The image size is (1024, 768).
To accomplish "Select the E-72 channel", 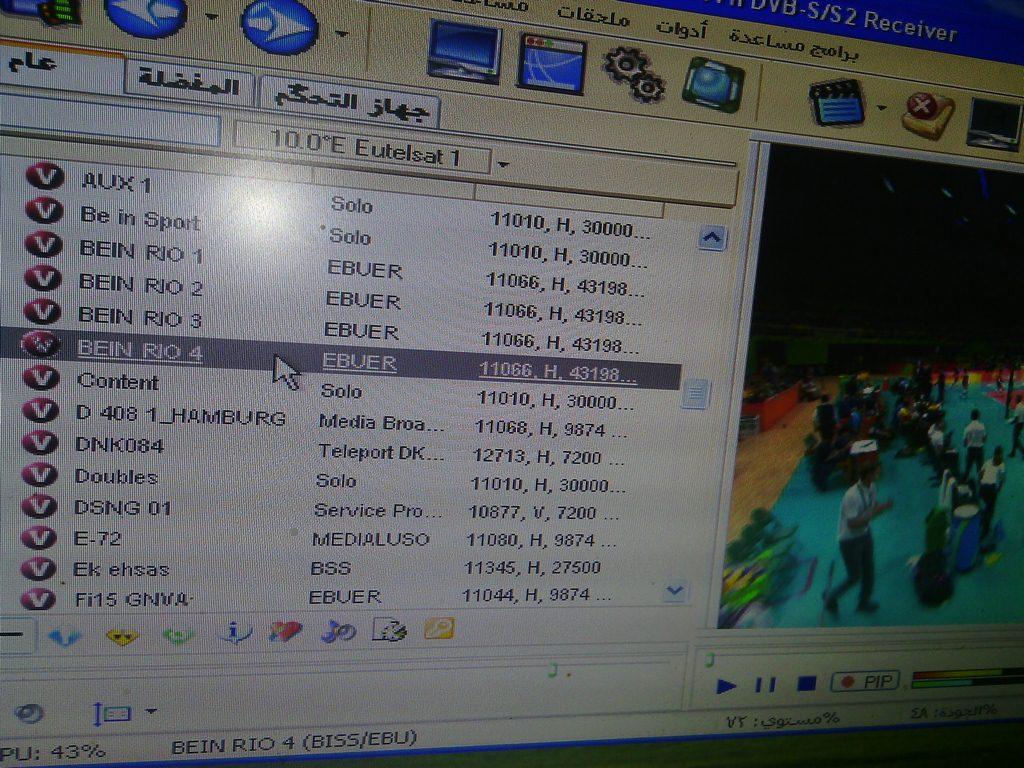I will coord(98,539).
